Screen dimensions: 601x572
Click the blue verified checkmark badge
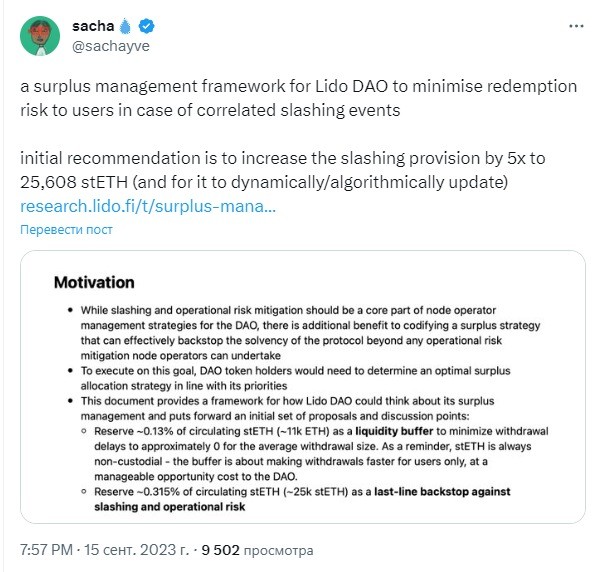coord(146,26)
